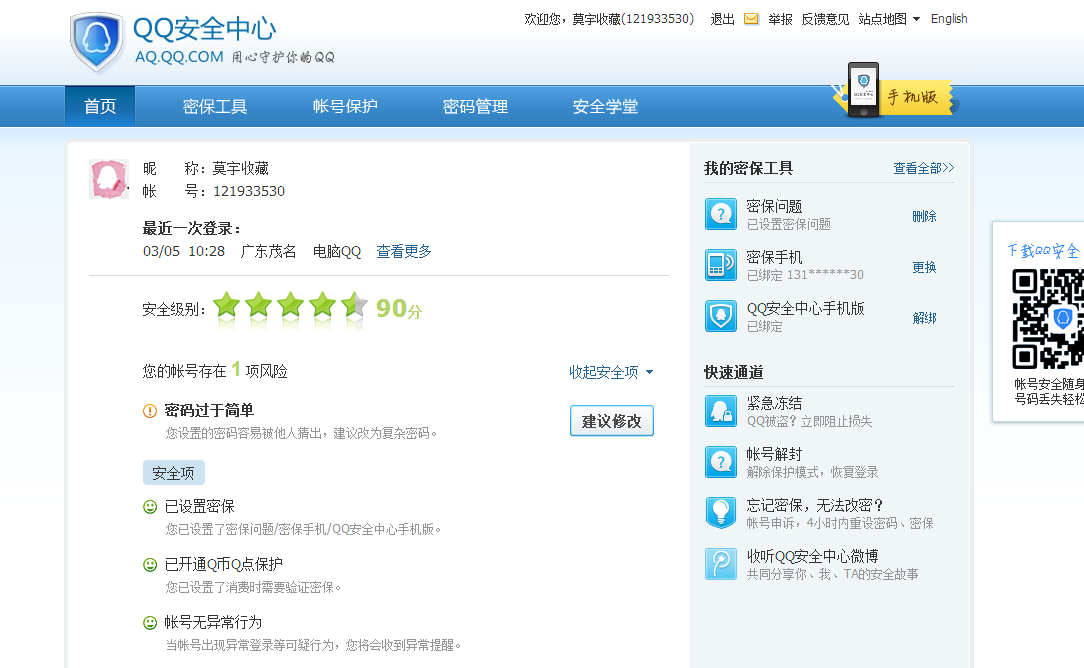
Task: Click the 安全项 label tab
Action: tap(174, 473)
